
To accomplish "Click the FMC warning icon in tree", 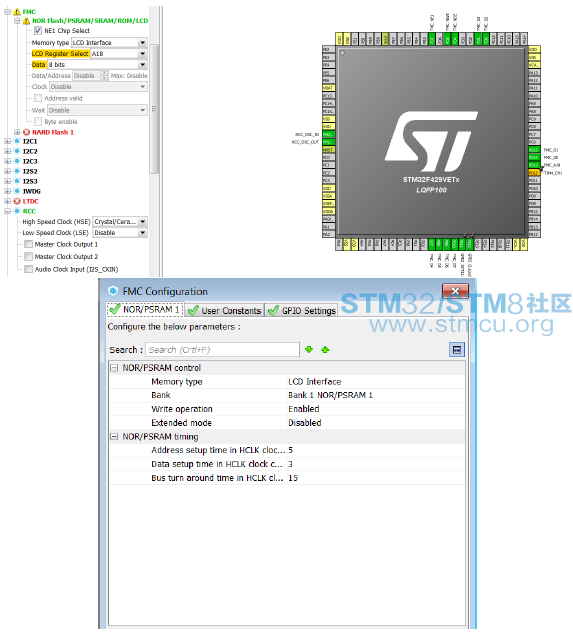I will click(17, 12).
